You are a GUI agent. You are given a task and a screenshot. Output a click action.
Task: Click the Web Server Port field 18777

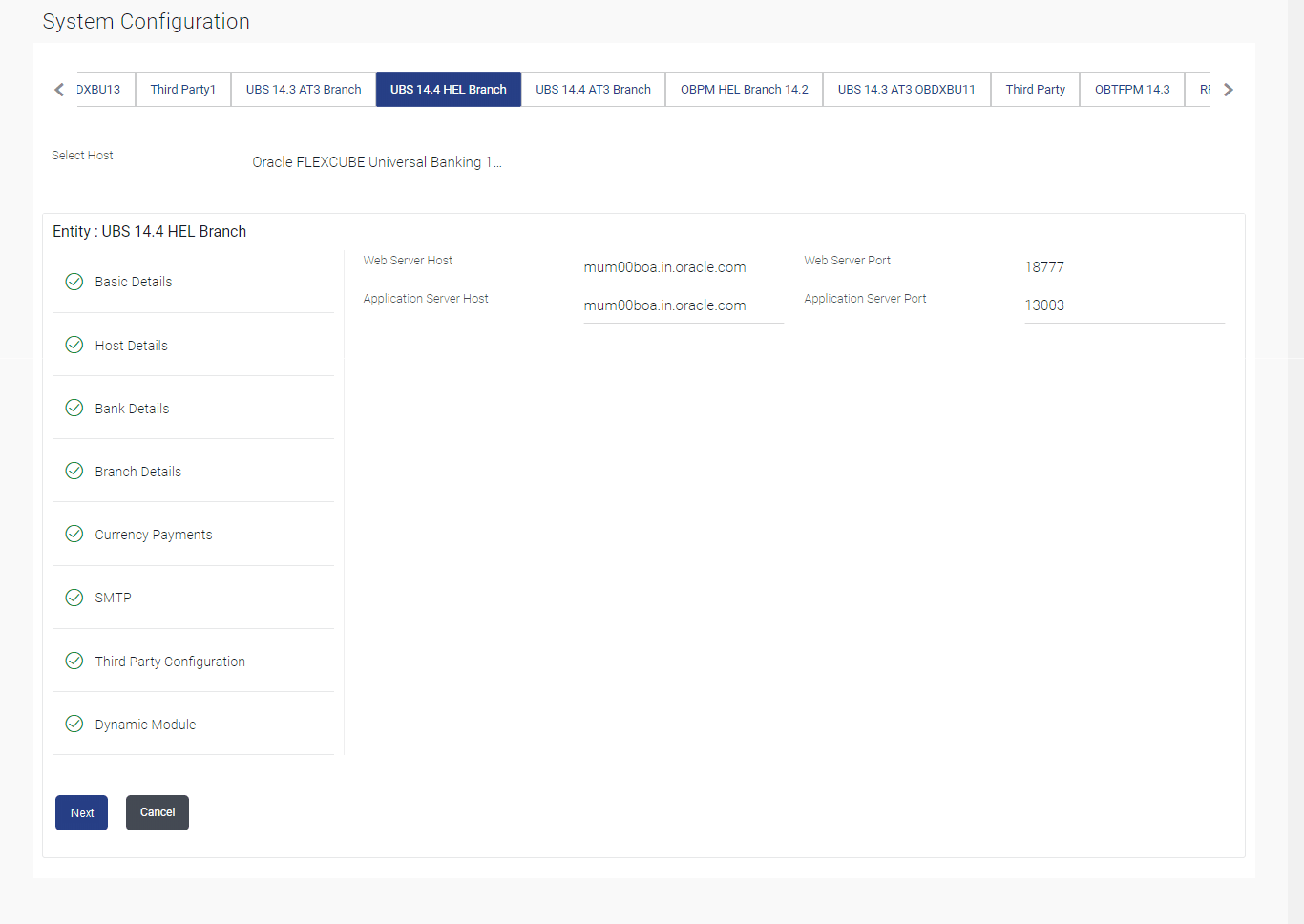click(1125, 267)
